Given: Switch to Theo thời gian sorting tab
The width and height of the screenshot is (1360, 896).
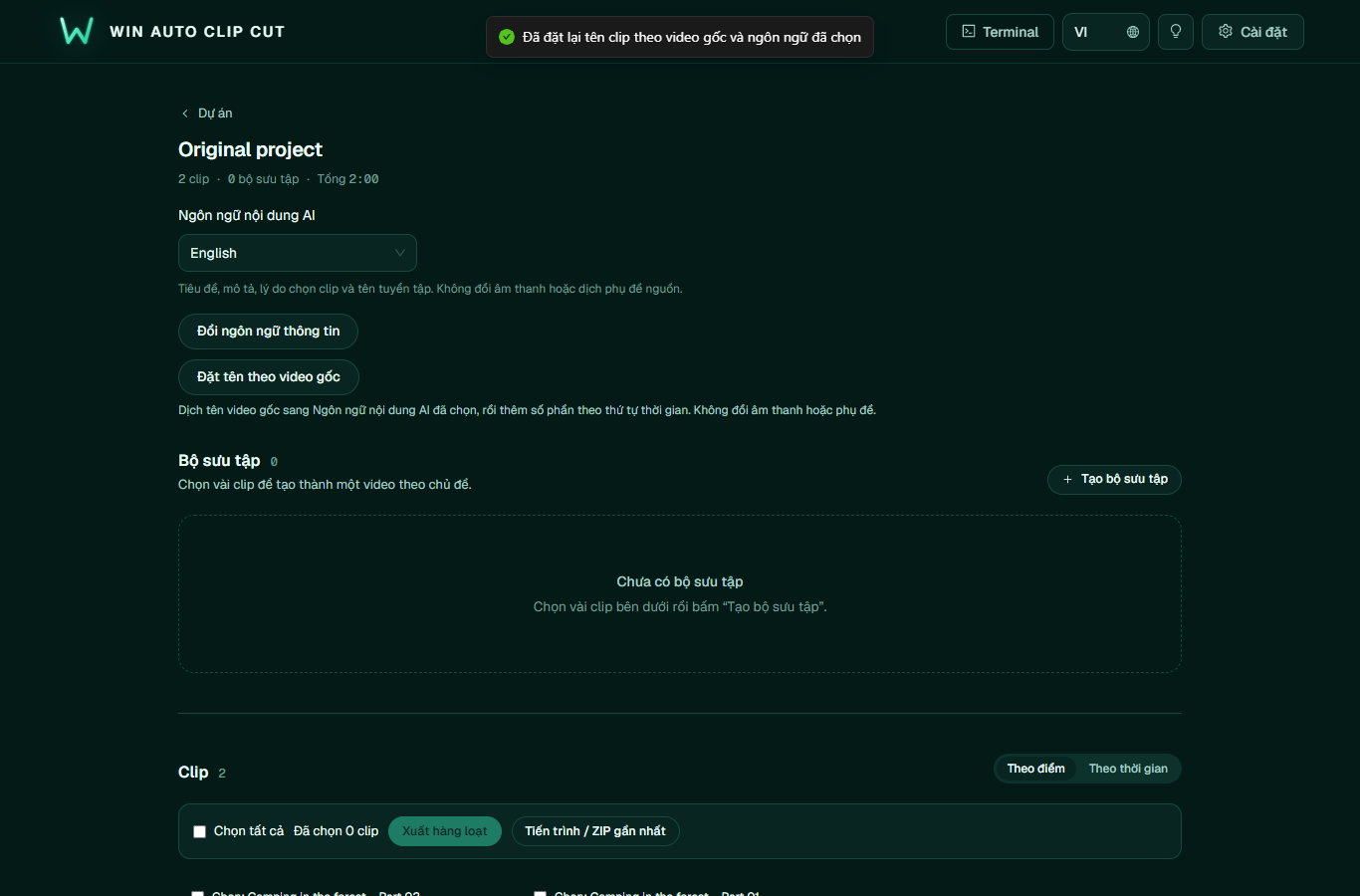Looking at the screenshot, I should 1128,769.
